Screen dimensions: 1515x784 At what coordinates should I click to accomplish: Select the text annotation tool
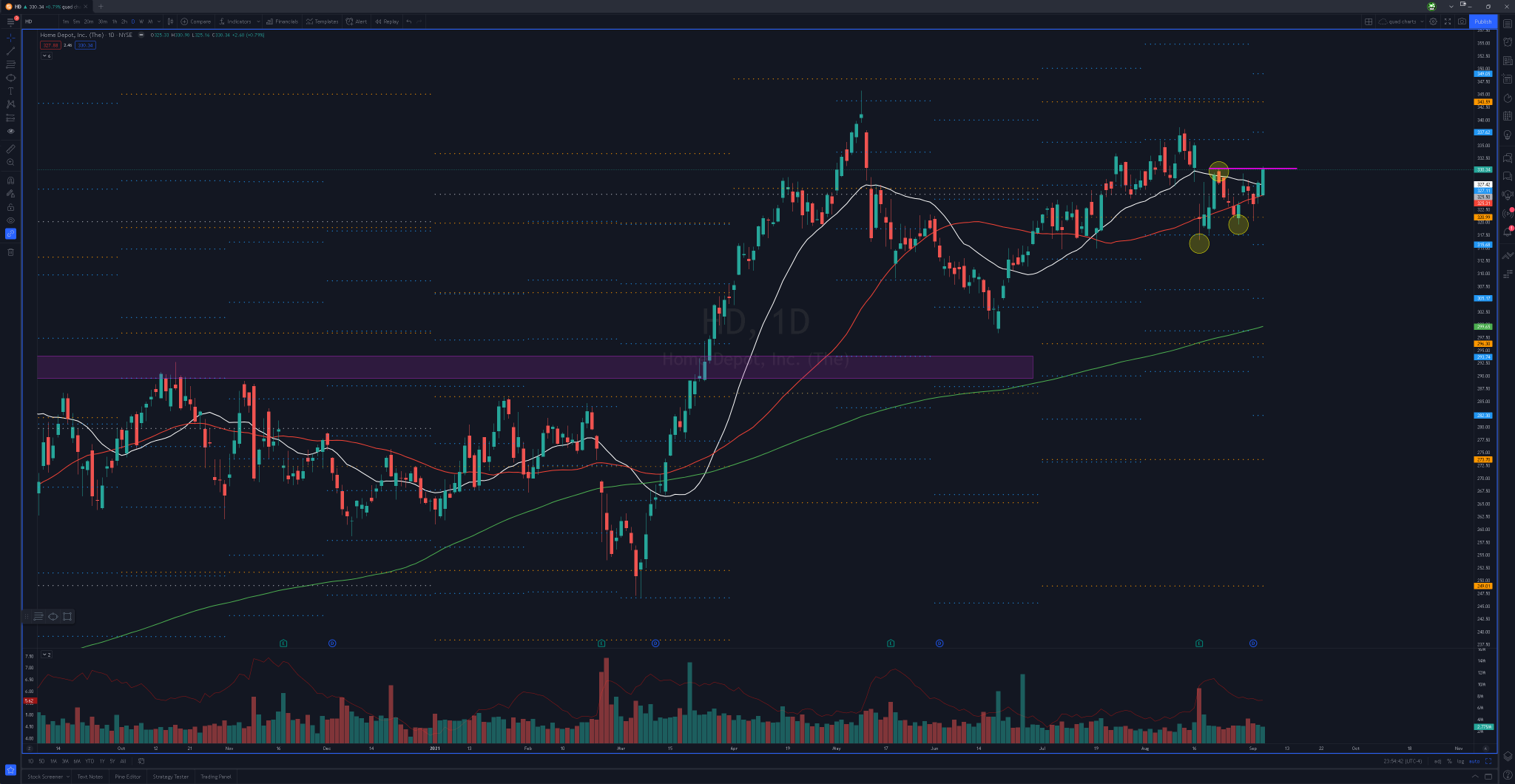10,91
